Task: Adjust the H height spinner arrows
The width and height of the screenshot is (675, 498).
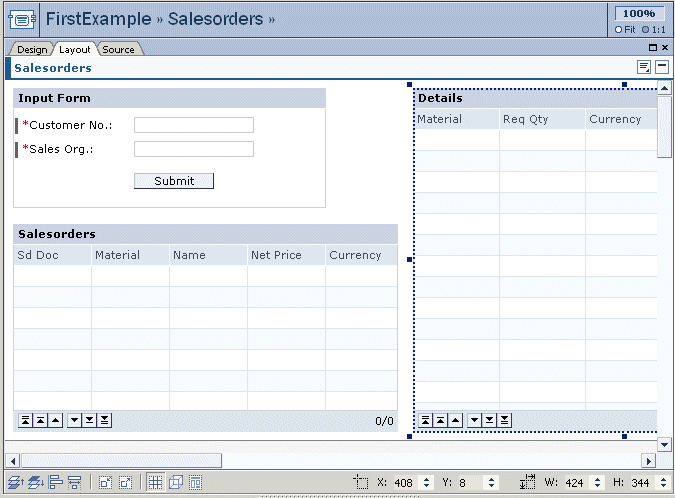Action: click(663, 482)
